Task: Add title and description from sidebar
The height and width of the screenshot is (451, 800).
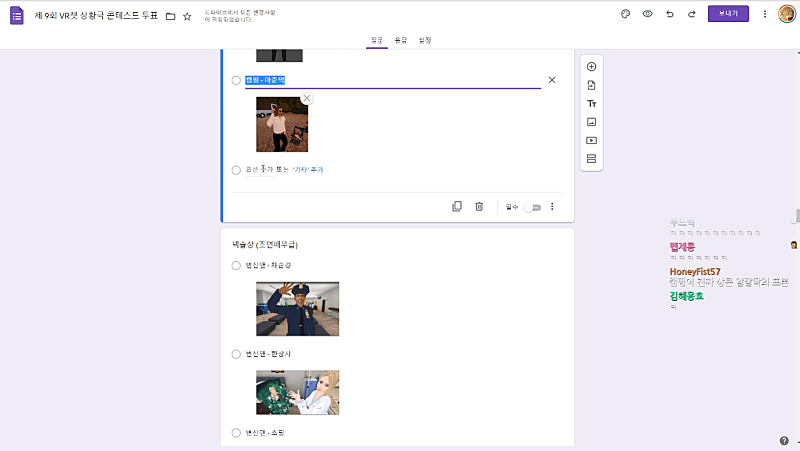Action: pos(591,104)
